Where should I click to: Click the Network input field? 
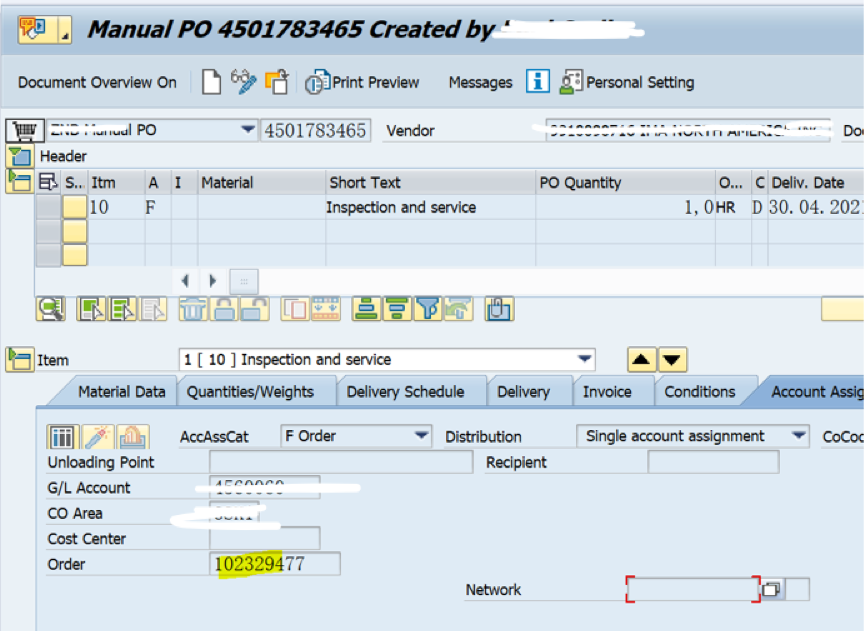point(693,589)
